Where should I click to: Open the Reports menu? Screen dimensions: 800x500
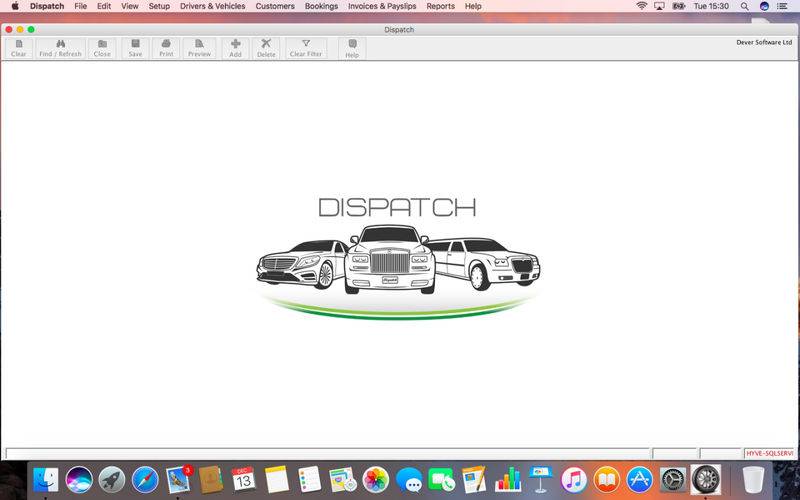[440, 6]
